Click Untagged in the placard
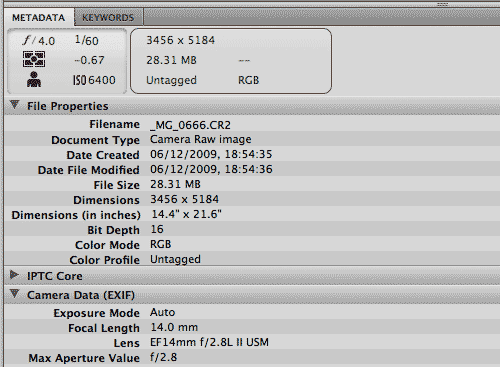This screenshot has height=367, width=500. tap(171, 80)
